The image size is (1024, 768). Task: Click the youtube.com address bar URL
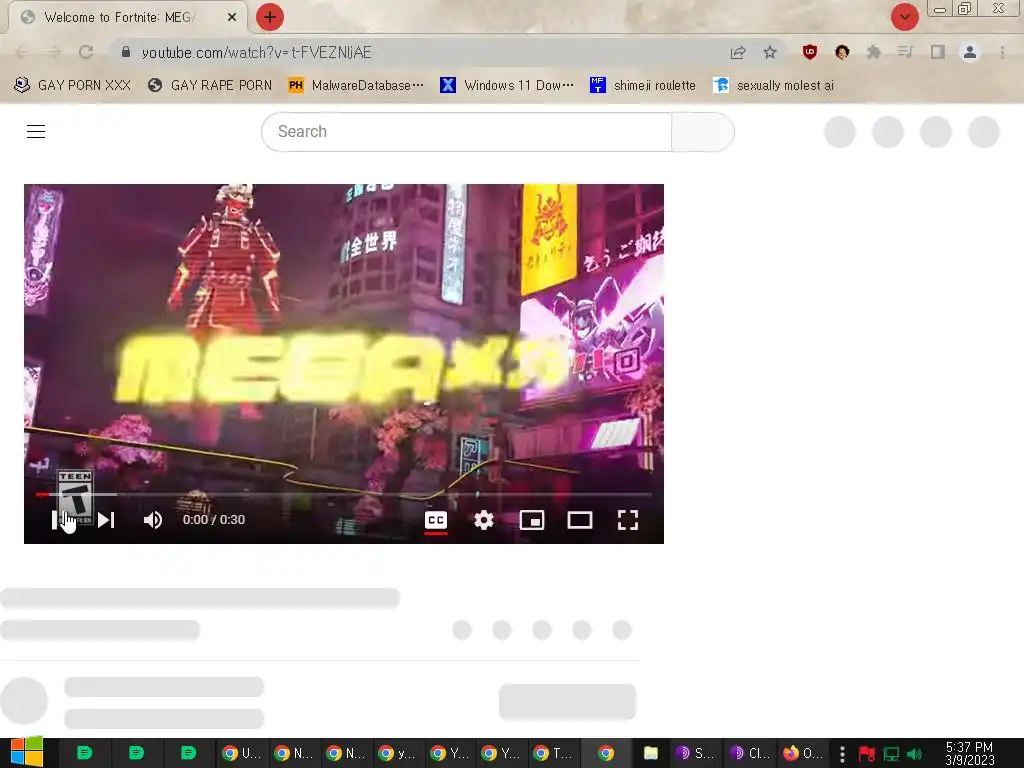click(256, 52)
